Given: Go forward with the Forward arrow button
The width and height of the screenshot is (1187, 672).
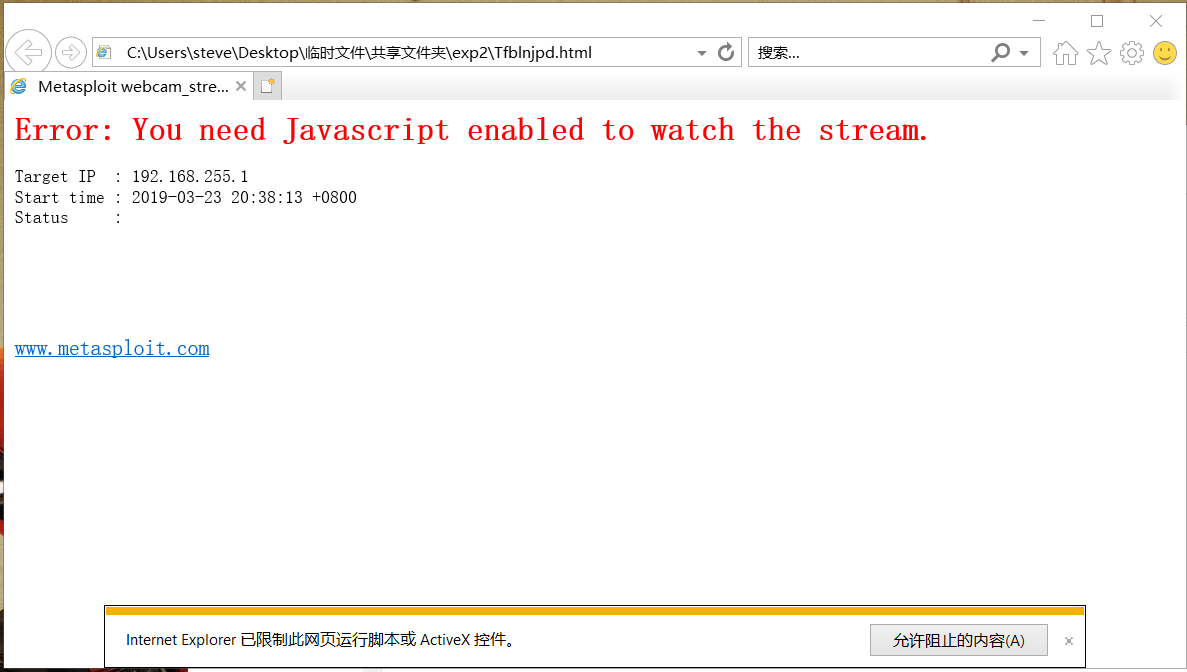Looking at the screenshot, I should [x=70, y=53].
